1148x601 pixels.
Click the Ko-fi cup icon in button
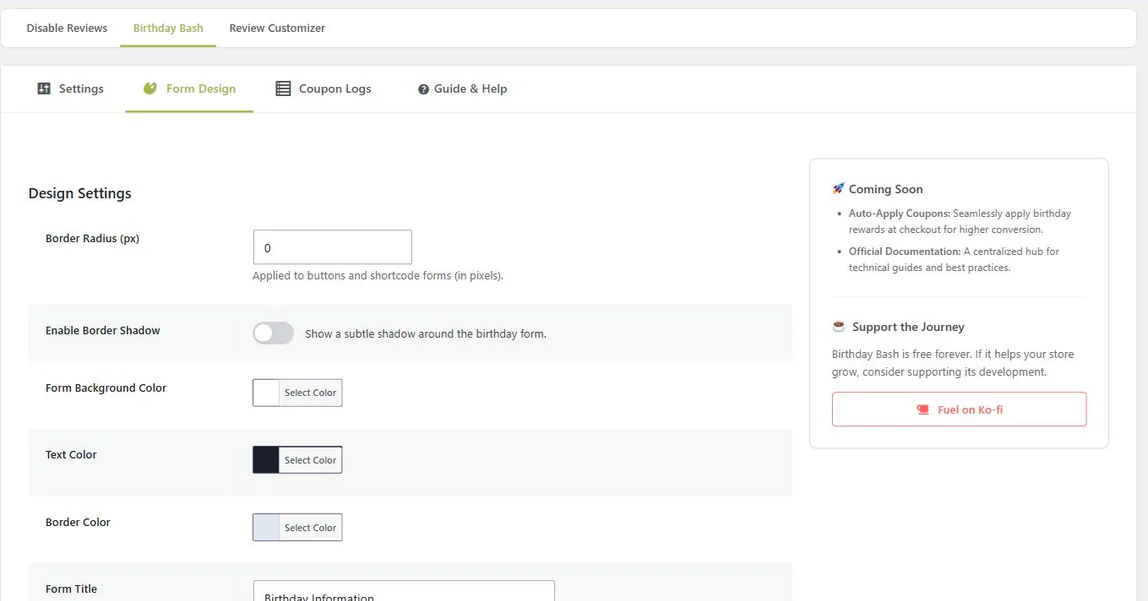(922, 410)
